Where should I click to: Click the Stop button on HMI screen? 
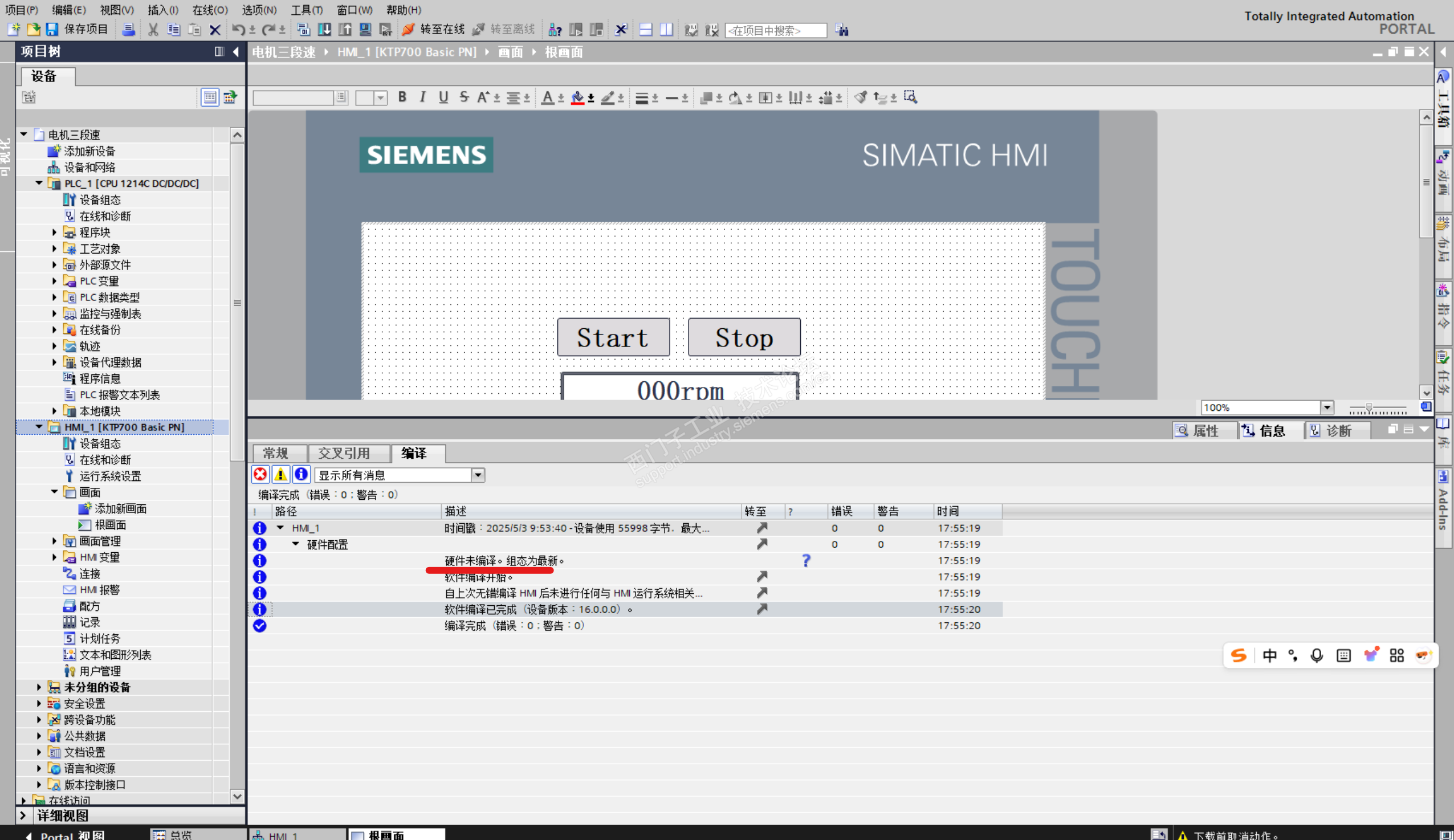744,337
